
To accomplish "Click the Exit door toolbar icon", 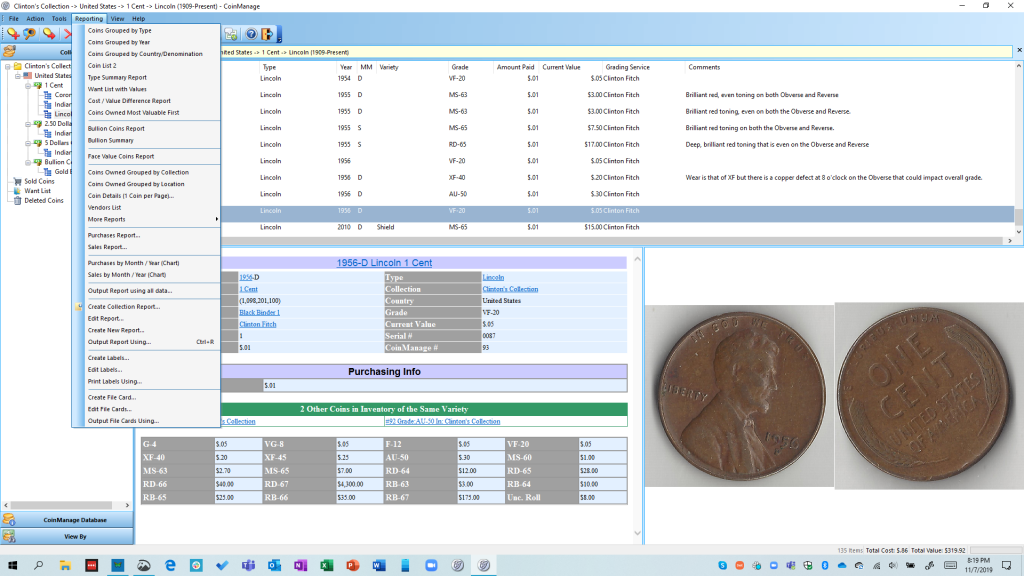I will (267, 34).
